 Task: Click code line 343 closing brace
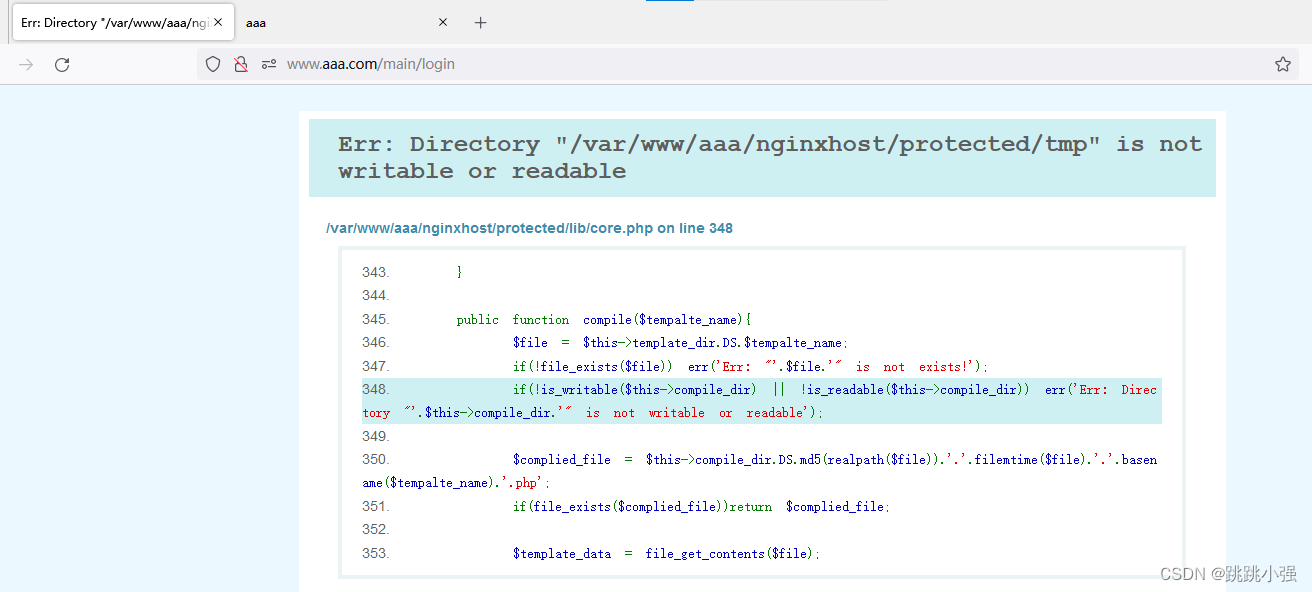459,272
